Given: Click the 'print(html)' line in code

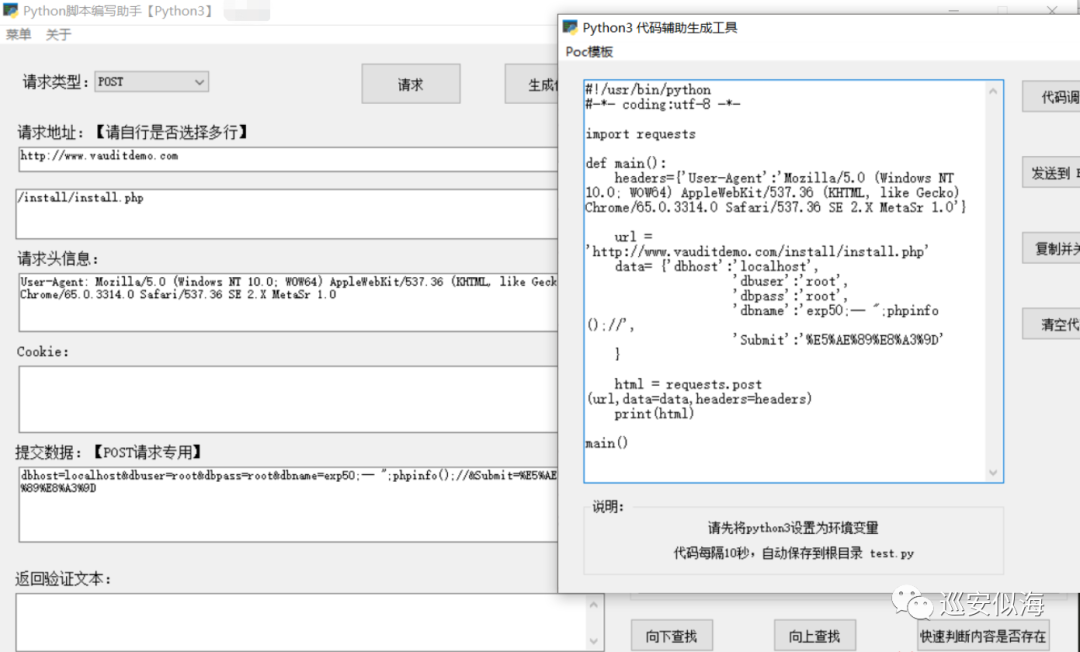Looking at the screenshot, I should pos(654,414).
